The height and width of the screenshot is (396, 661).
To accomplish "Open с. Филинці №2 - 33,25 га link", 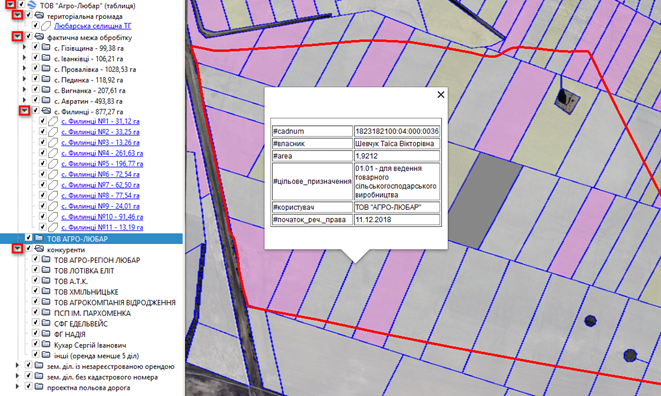I will pos(100,132).
